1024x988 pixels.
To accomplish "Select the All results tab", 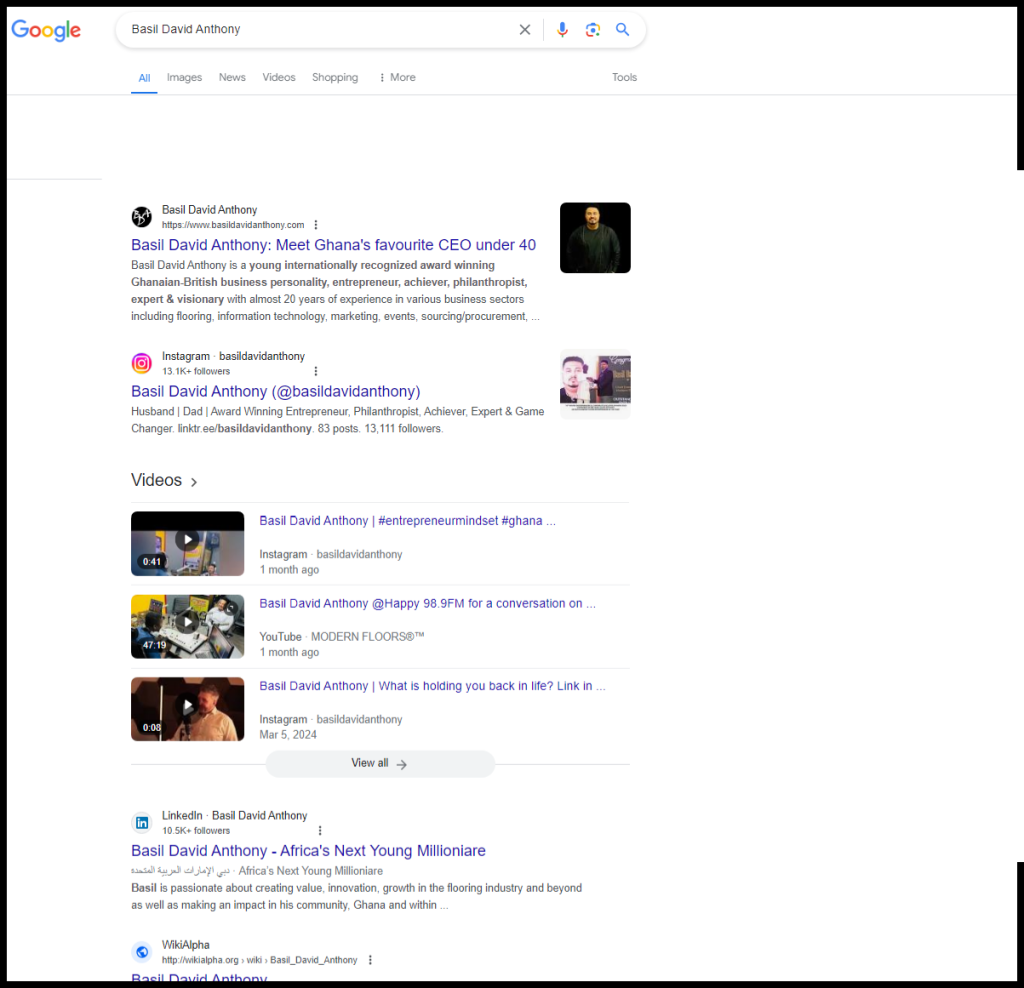I will coord(144,78).
